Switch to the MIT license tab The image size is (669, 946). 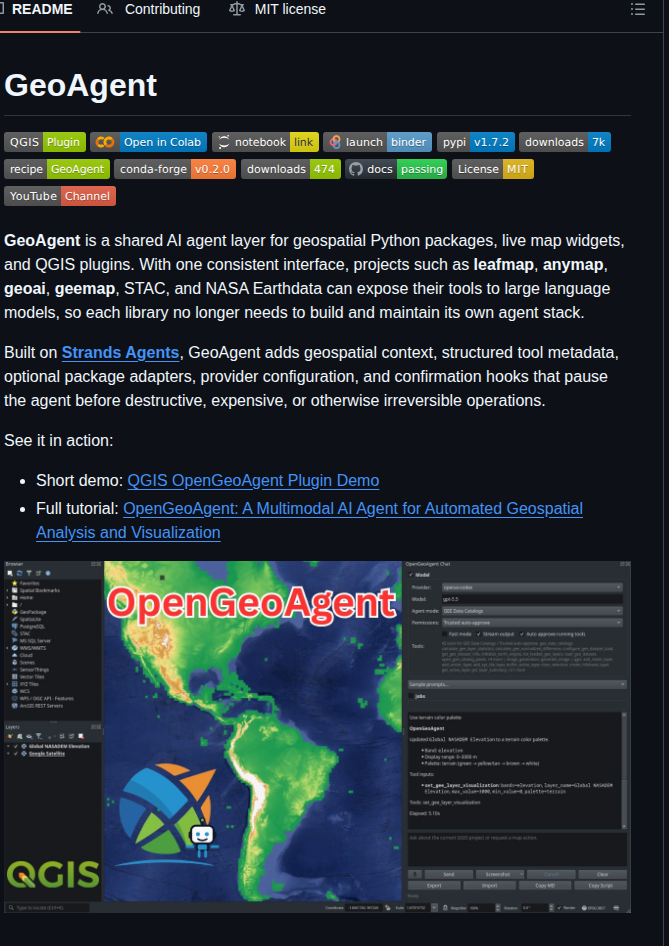click(277, 10)
